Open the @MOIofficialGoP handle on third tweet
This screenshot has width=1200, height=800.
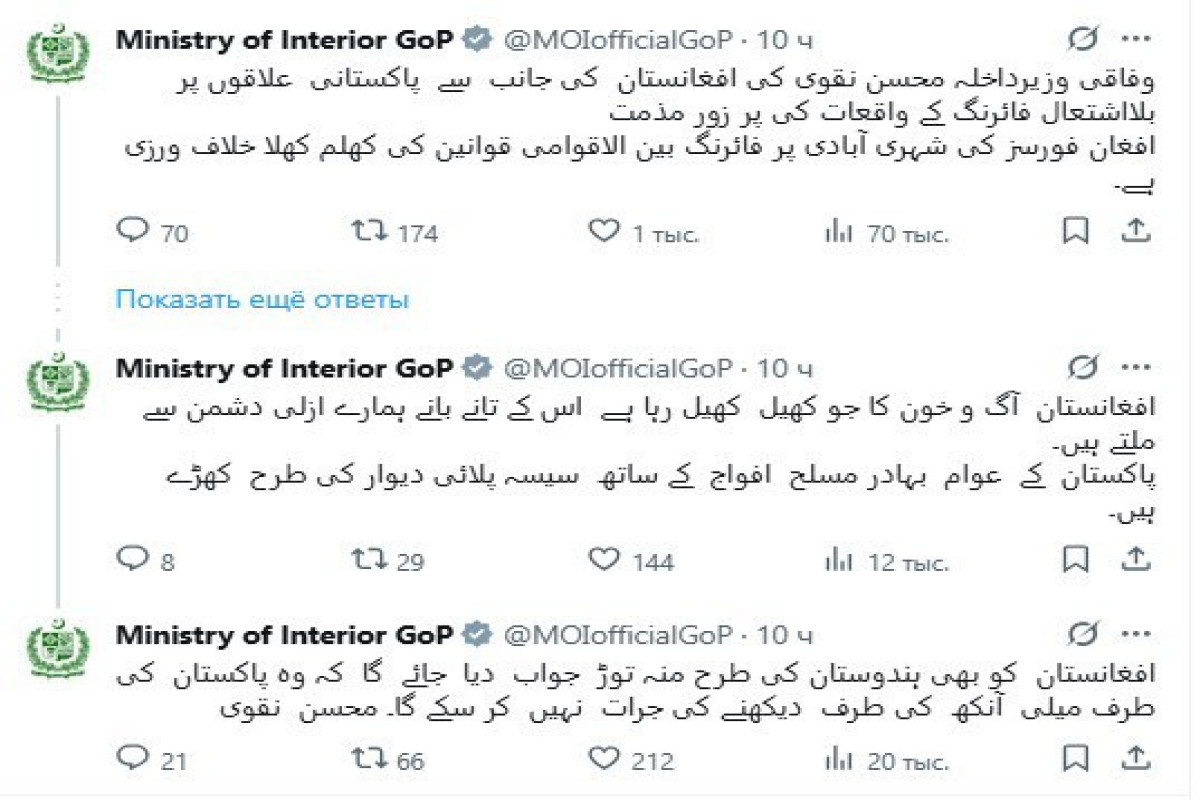(616, 634)
